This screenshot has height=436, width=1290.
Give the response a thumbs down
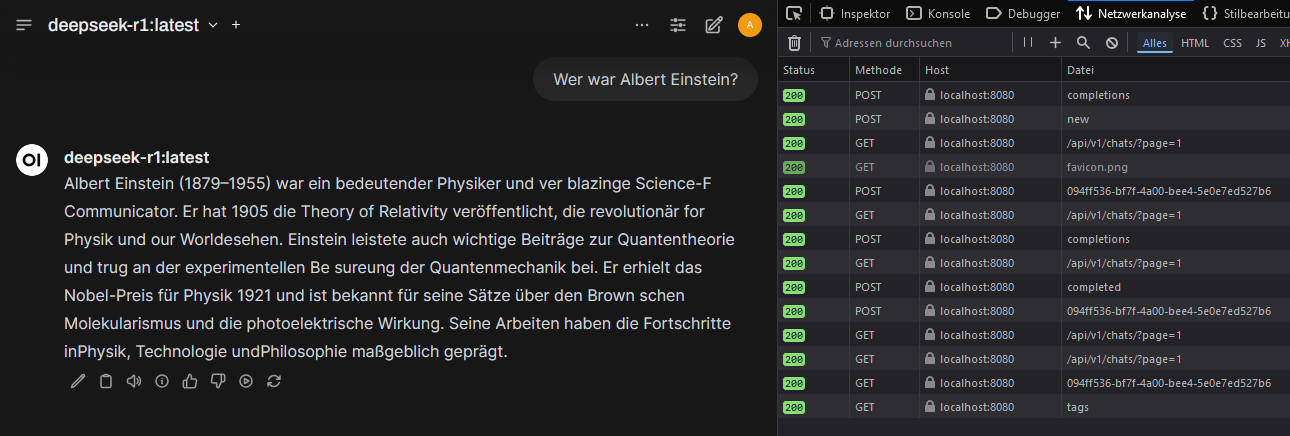(218, 381)
